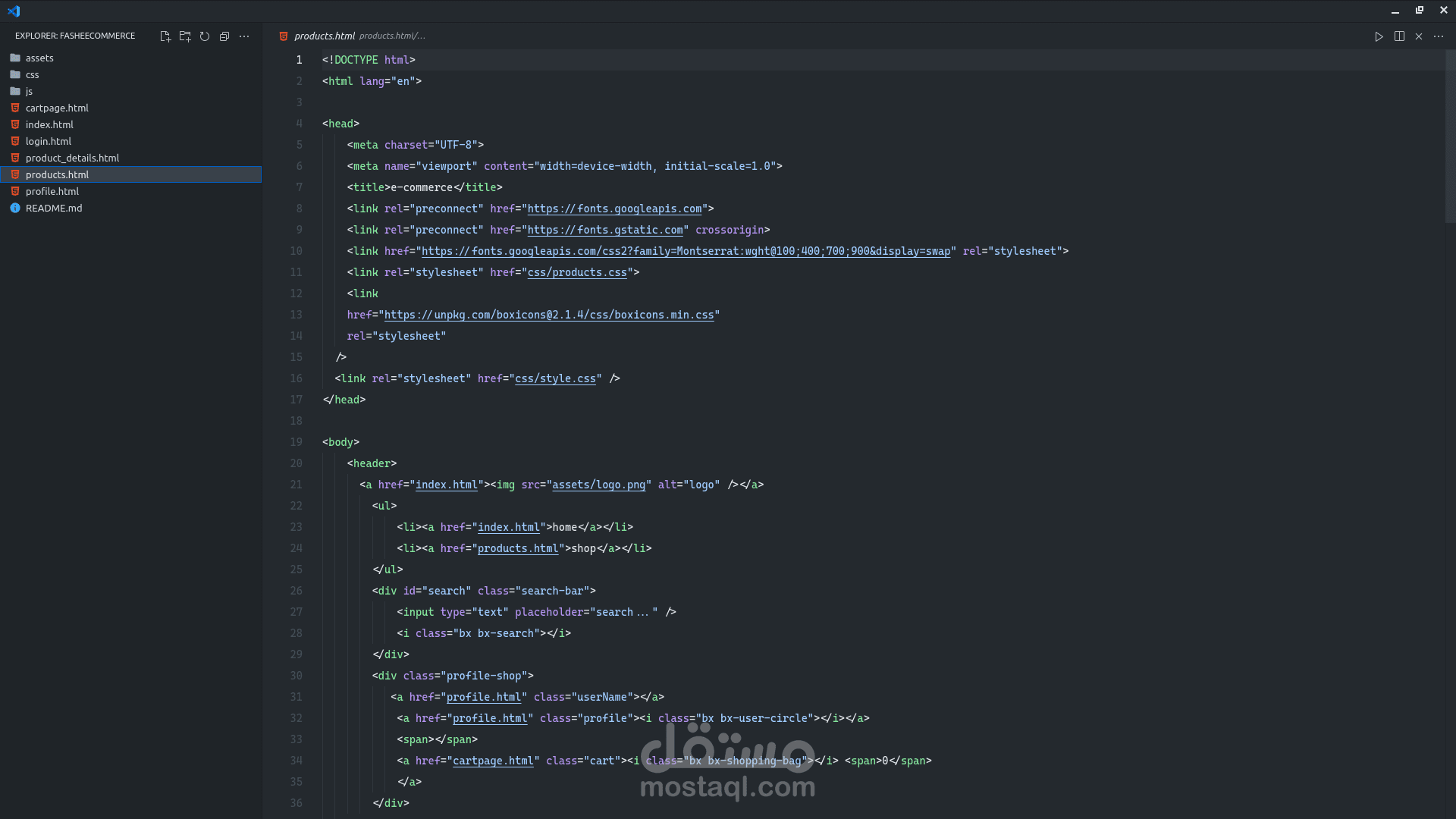
Task: Open the Montserrat Google Fonts URL
Action: (x=686, y=251)
